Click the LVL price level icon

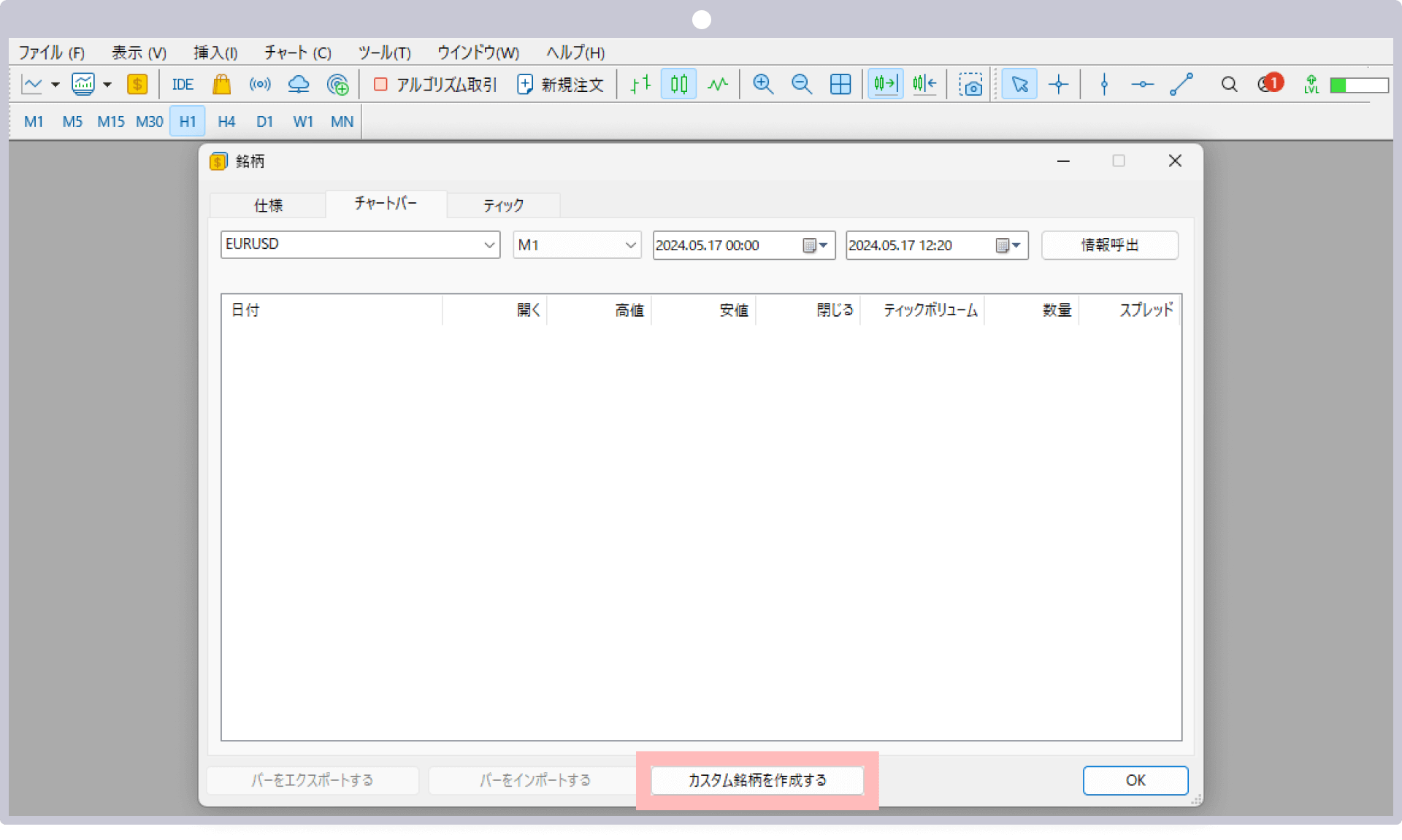click(1311, 85)
